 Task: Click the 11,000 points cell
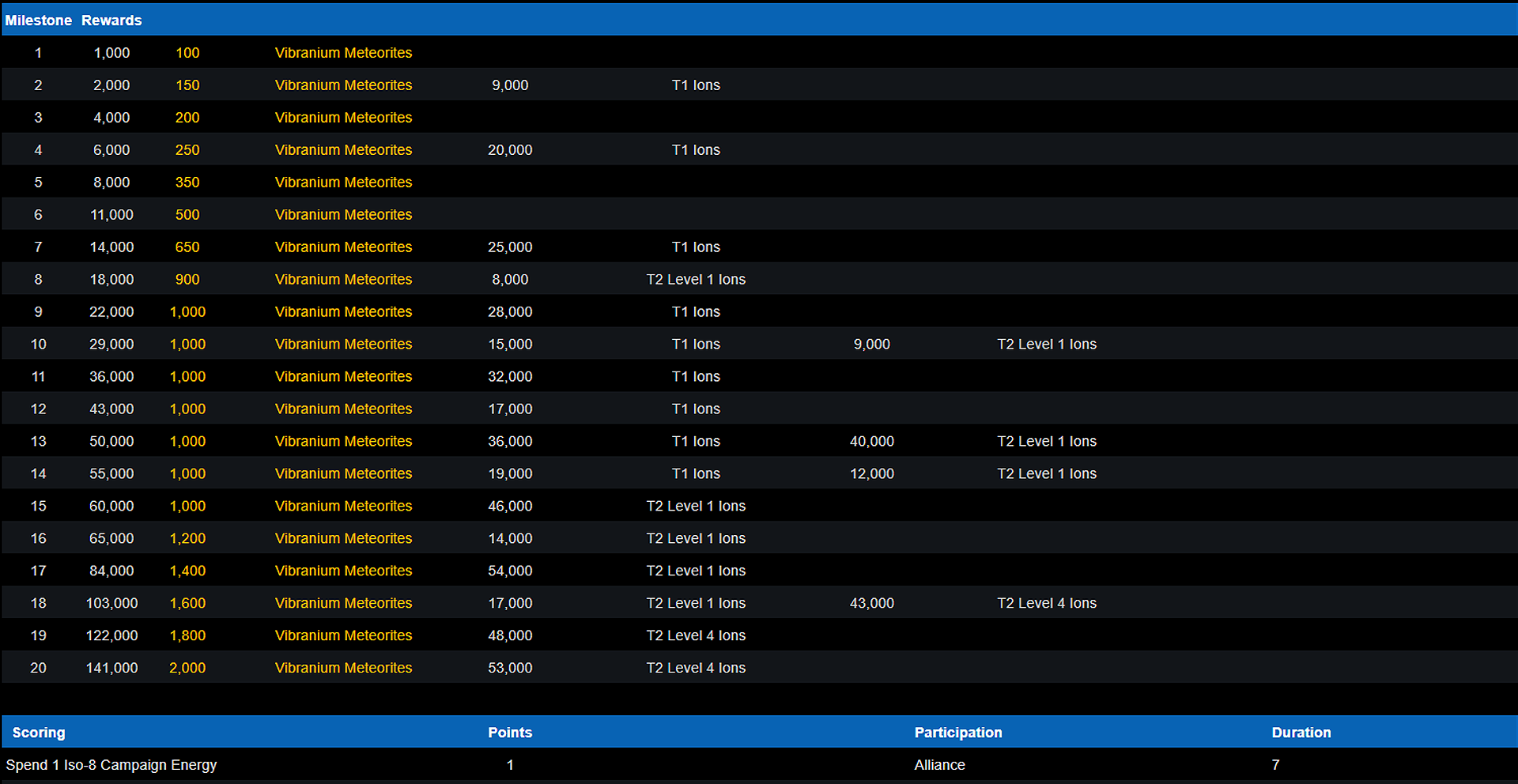[111, 215]
